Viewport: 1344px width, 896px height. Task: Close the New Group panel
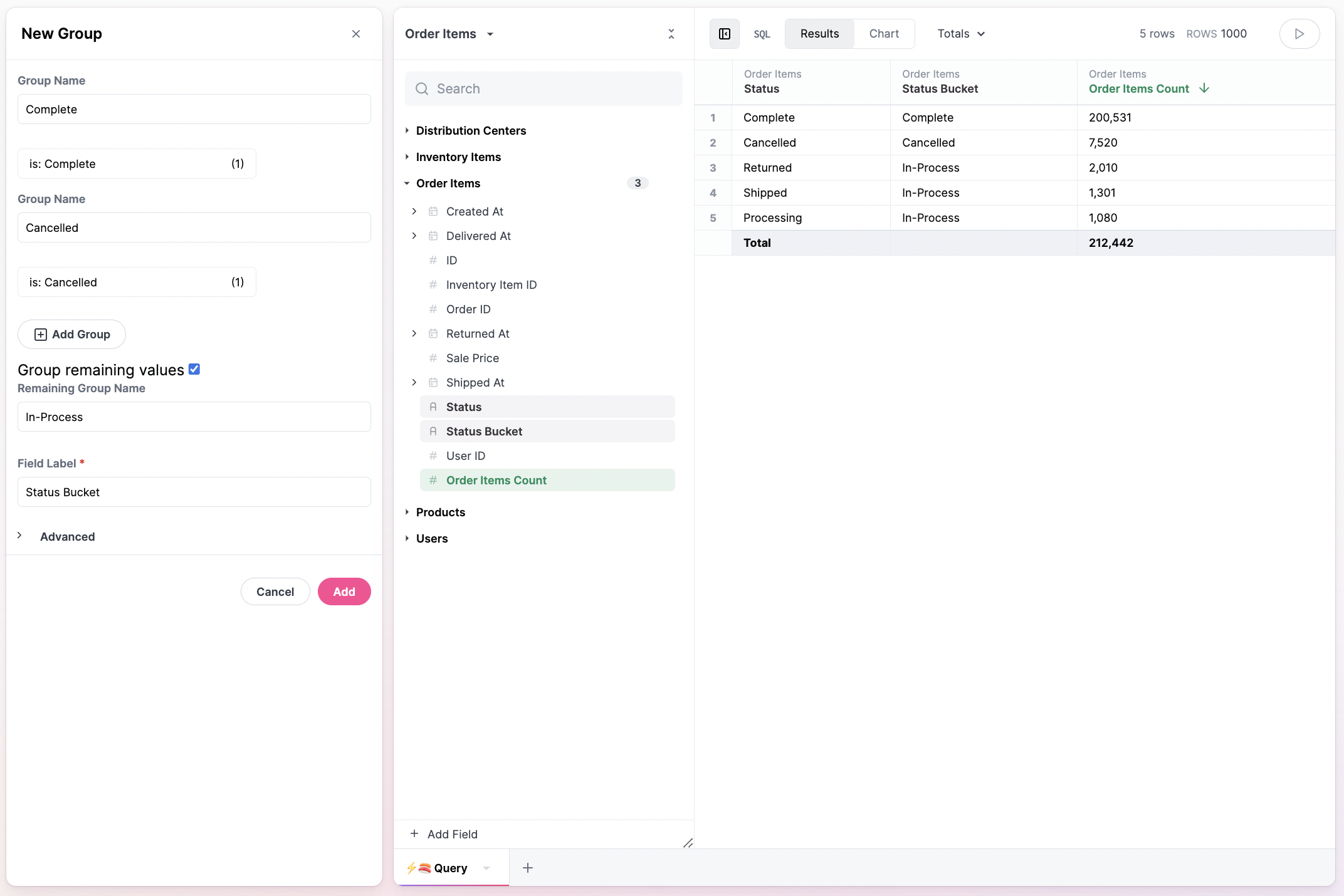[x=356, y=34]
